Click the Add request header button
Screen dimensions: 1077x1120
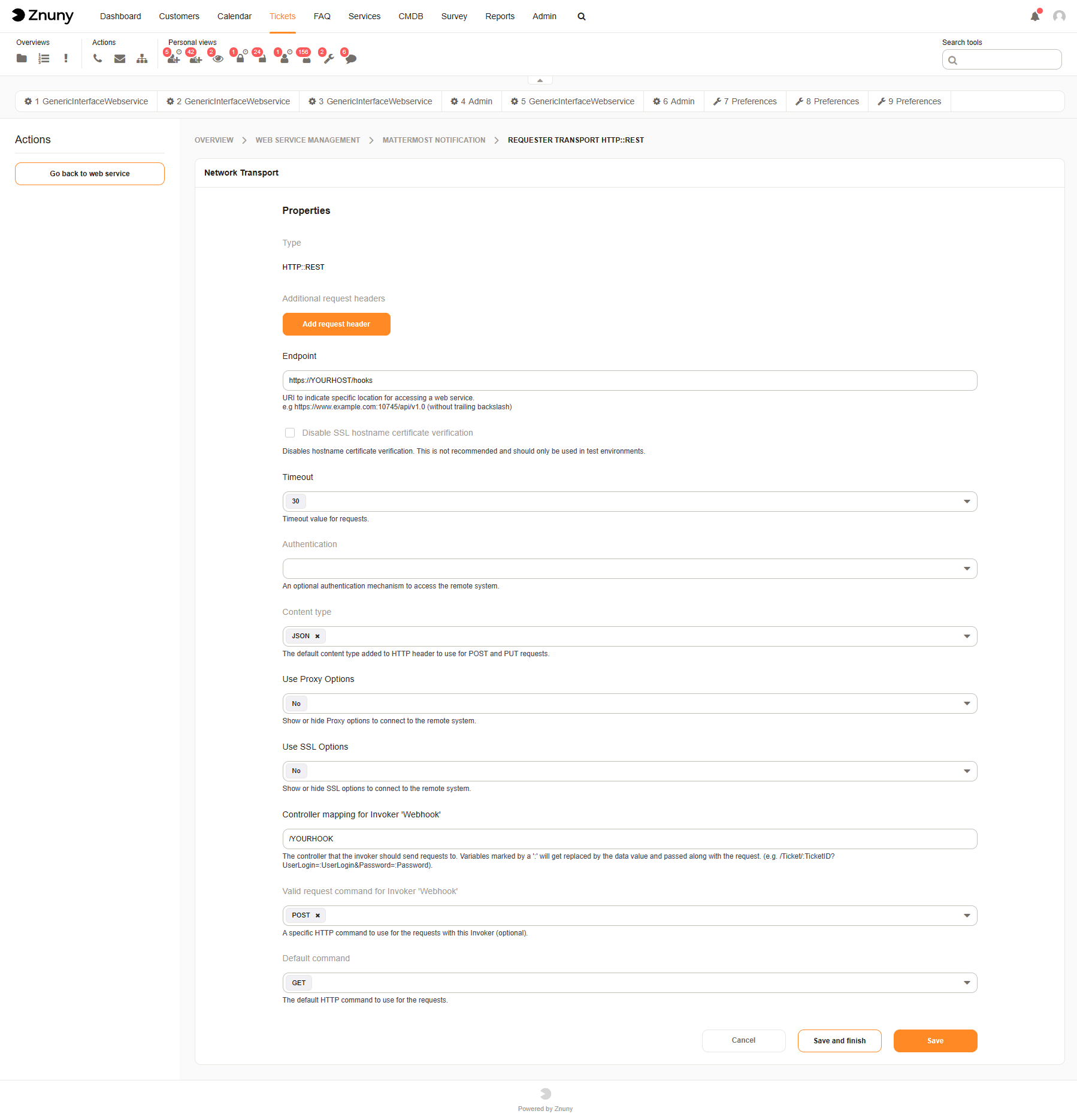[x=336, y=324]
